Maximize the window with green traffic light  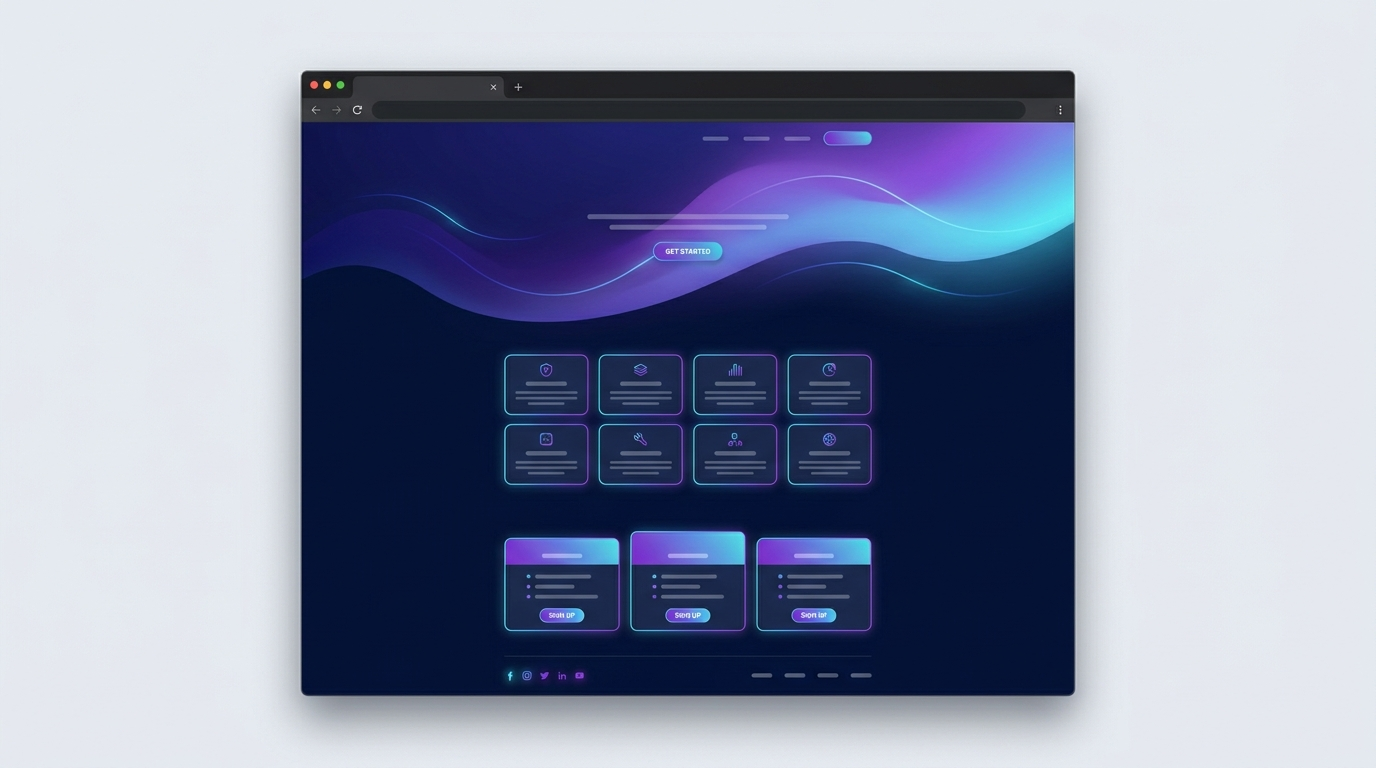(x=340, y=86)
